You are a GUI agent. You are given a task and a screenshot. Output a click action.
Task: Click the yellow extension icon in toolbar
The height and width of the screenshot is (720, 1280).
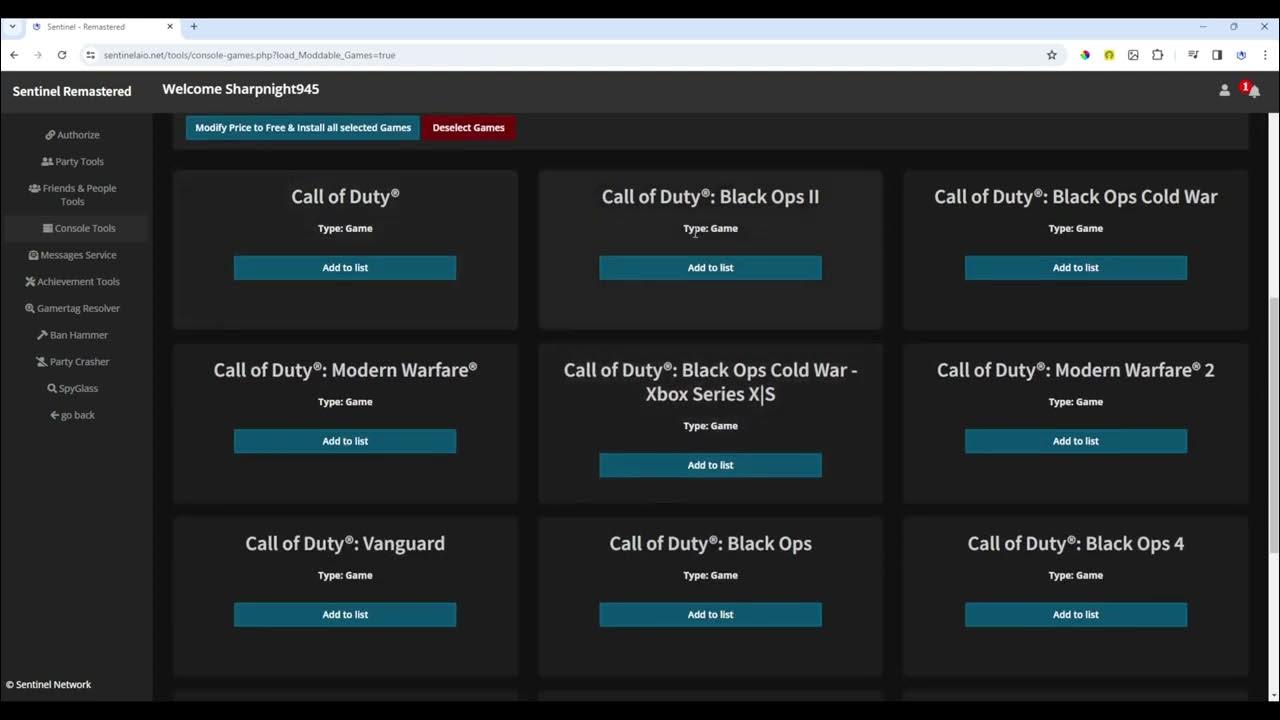1109,55
